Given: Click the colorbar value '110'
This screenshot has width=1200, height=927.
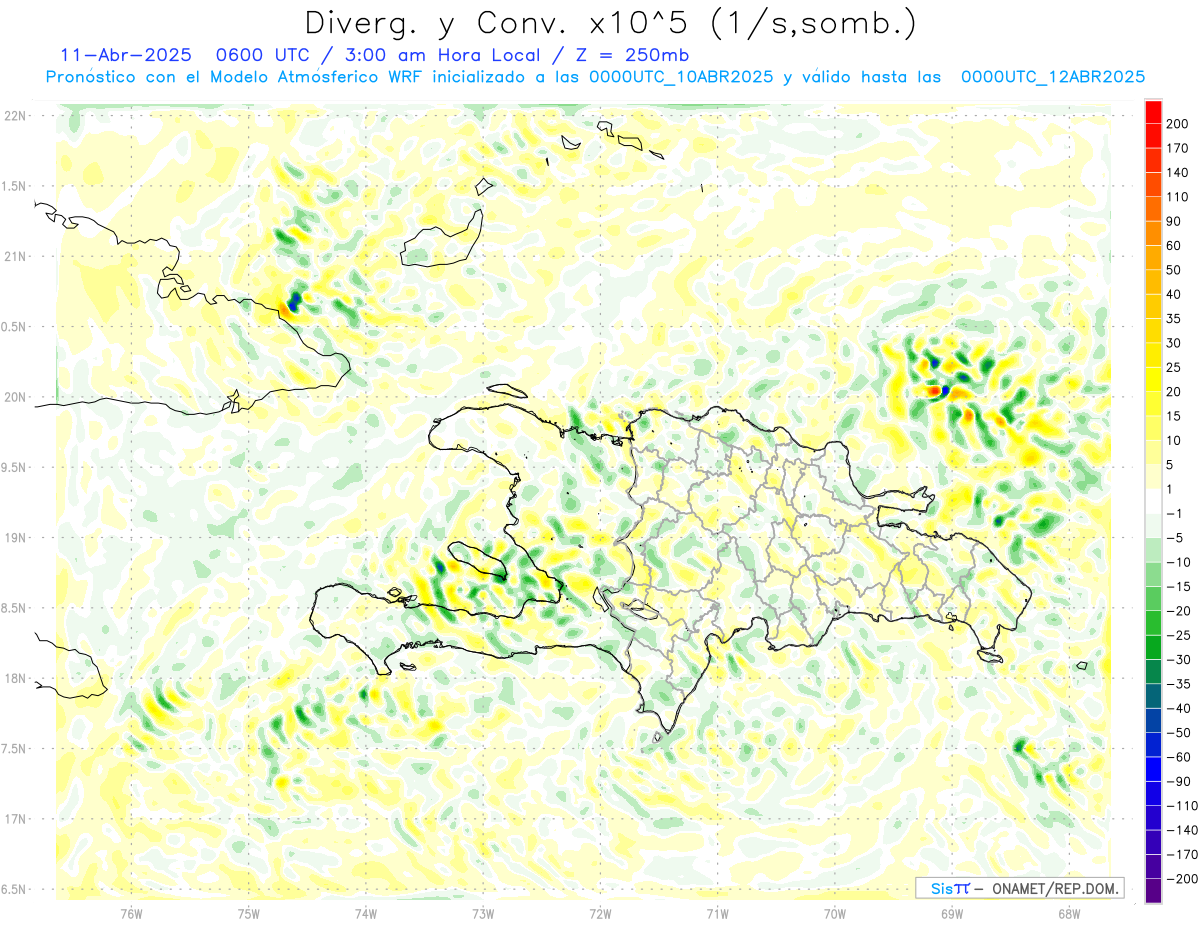Looking at the screenshot, I should point(1178,197).
